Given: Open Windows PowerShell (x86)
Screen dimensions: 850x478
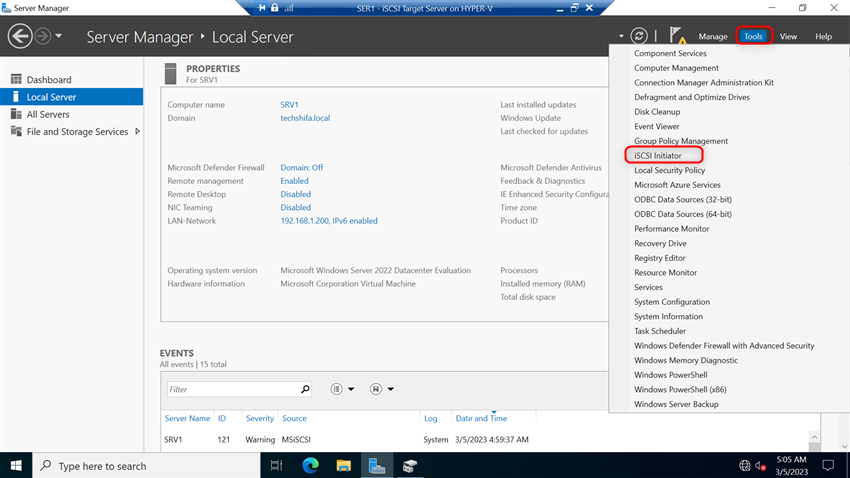Looking at the screenshot, I should tap(680, 390).
